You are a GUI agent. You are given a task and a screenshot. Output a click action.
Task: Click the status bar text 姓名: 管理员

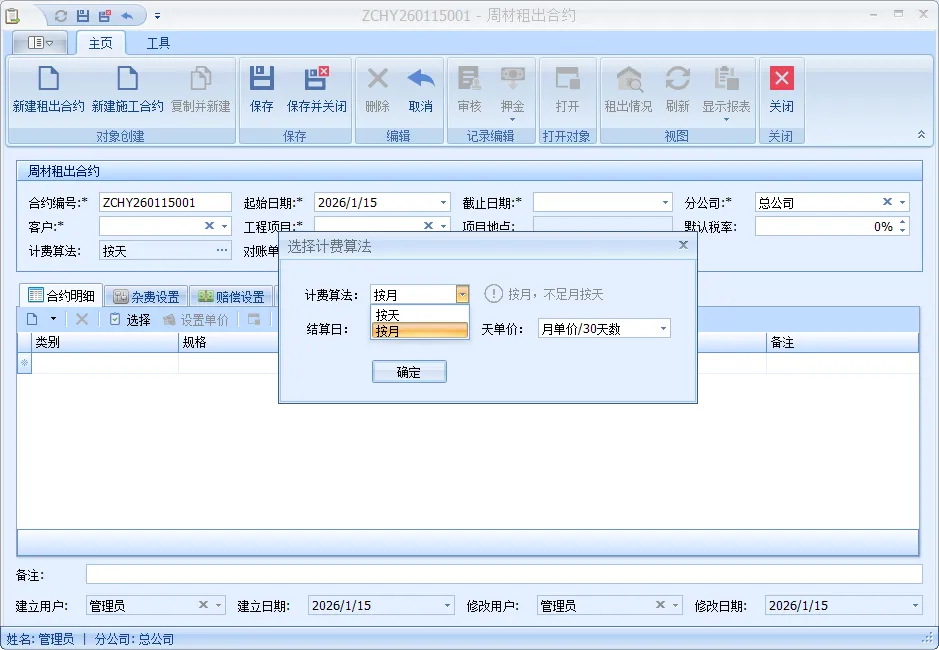coord(40,639)
